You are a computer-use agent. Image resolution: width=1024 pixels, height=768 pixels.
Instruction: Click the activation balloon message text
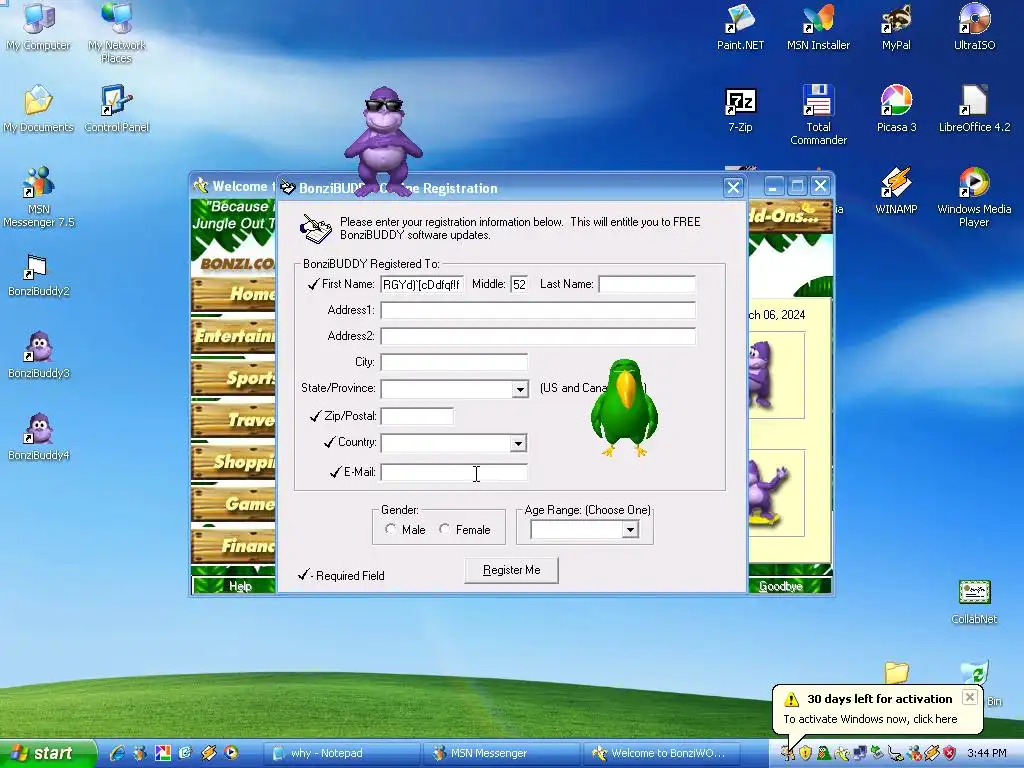[x=870, y=719]
